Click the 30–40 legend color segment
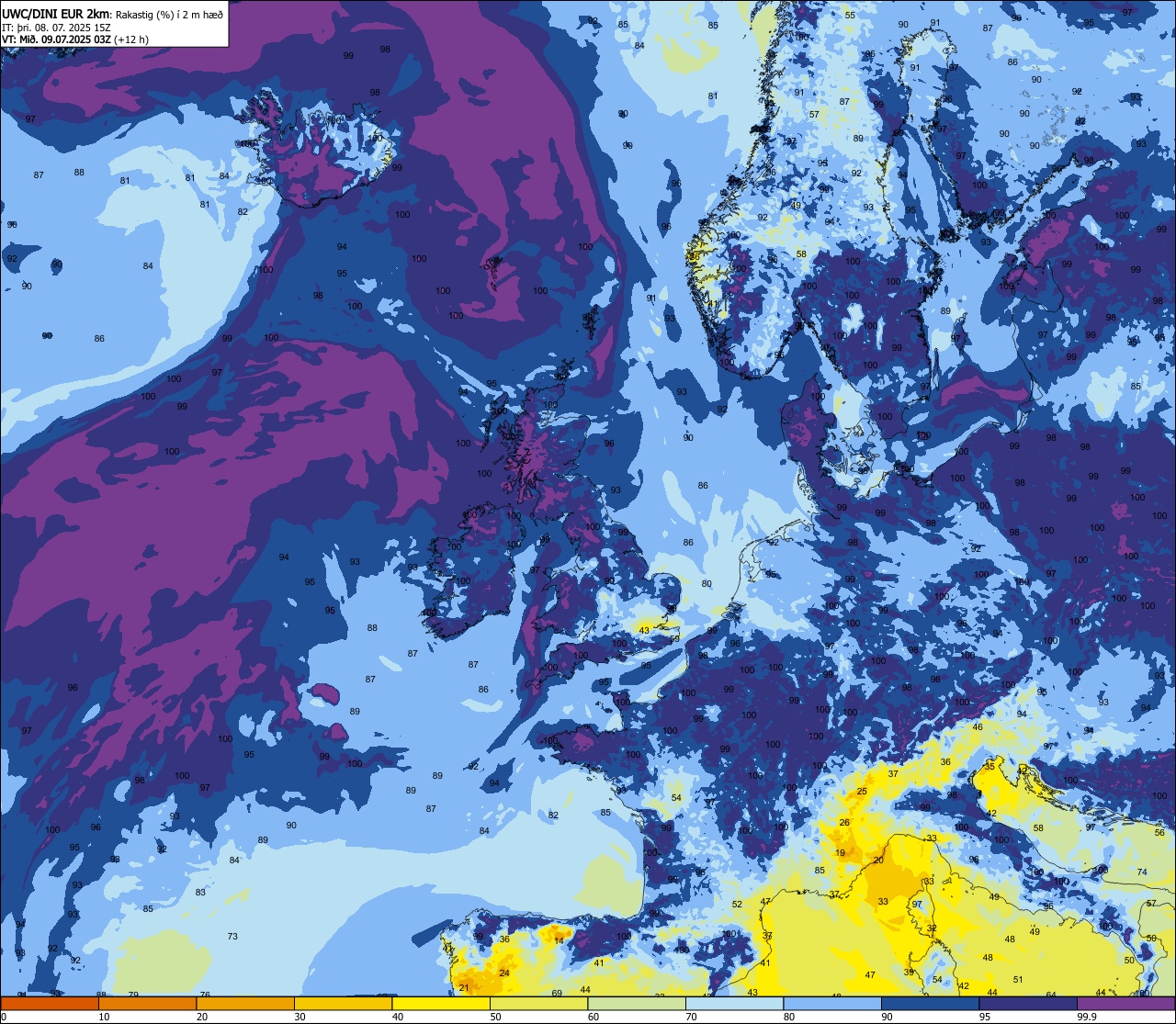Screen dimensions: 1176x1024 click(343, 1003)
